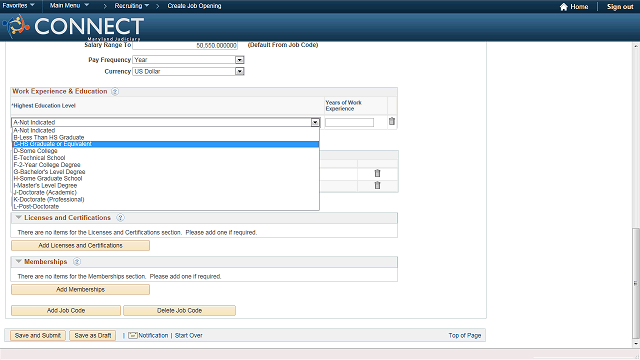Open the Licenses and Certifications help icon
The height and width of the screenshot is (360, 640).
pos(120,218)
